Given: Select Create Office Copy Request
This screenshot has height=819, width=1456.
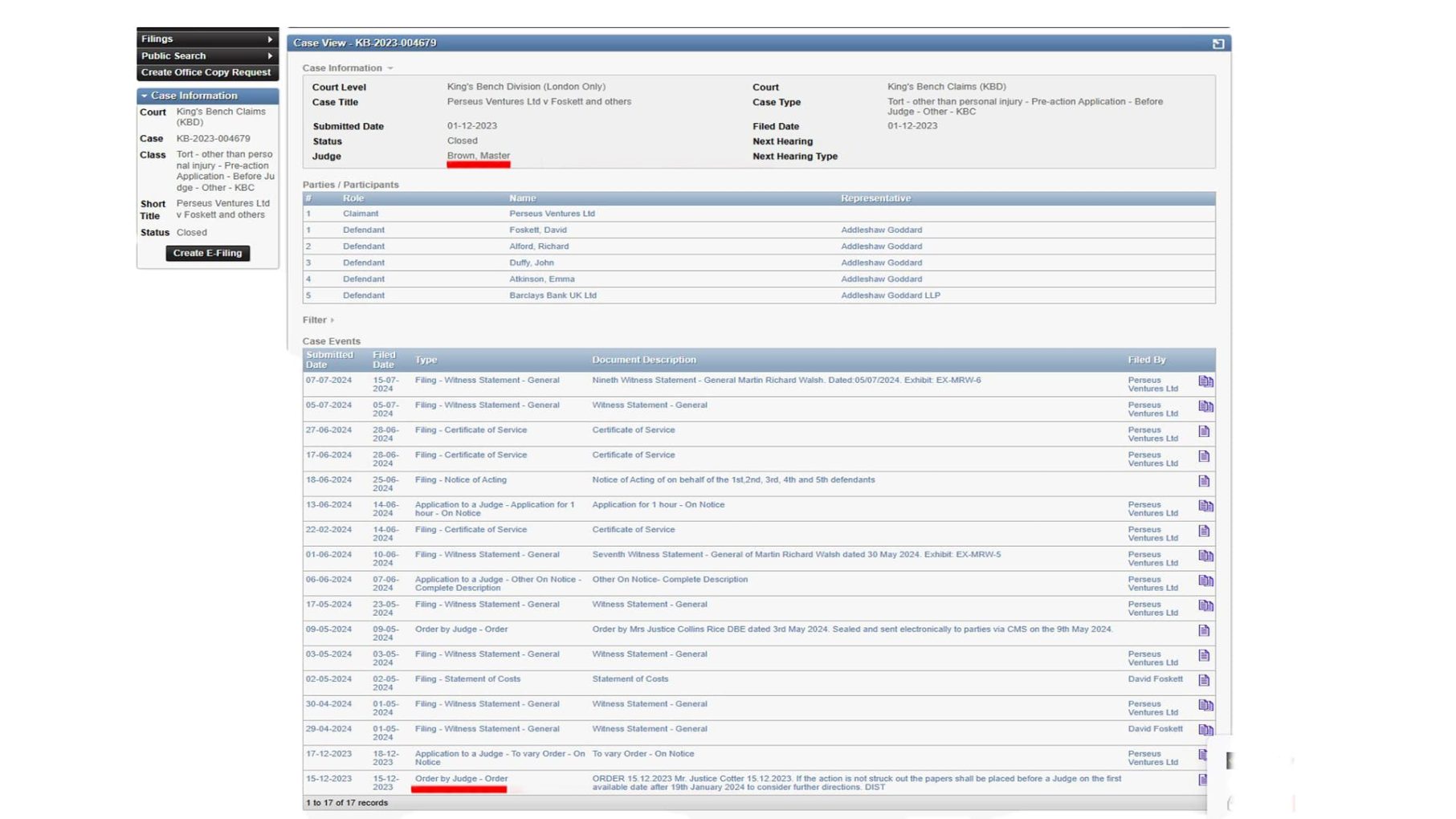Looking at the screenshot, I should click(206, 71).
